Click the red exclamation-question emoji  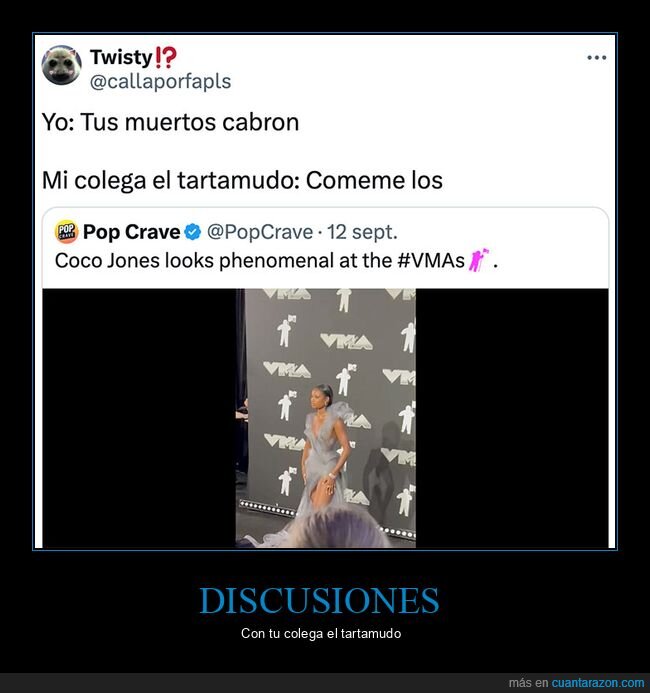pyautogui.click(x=166, y=57)
